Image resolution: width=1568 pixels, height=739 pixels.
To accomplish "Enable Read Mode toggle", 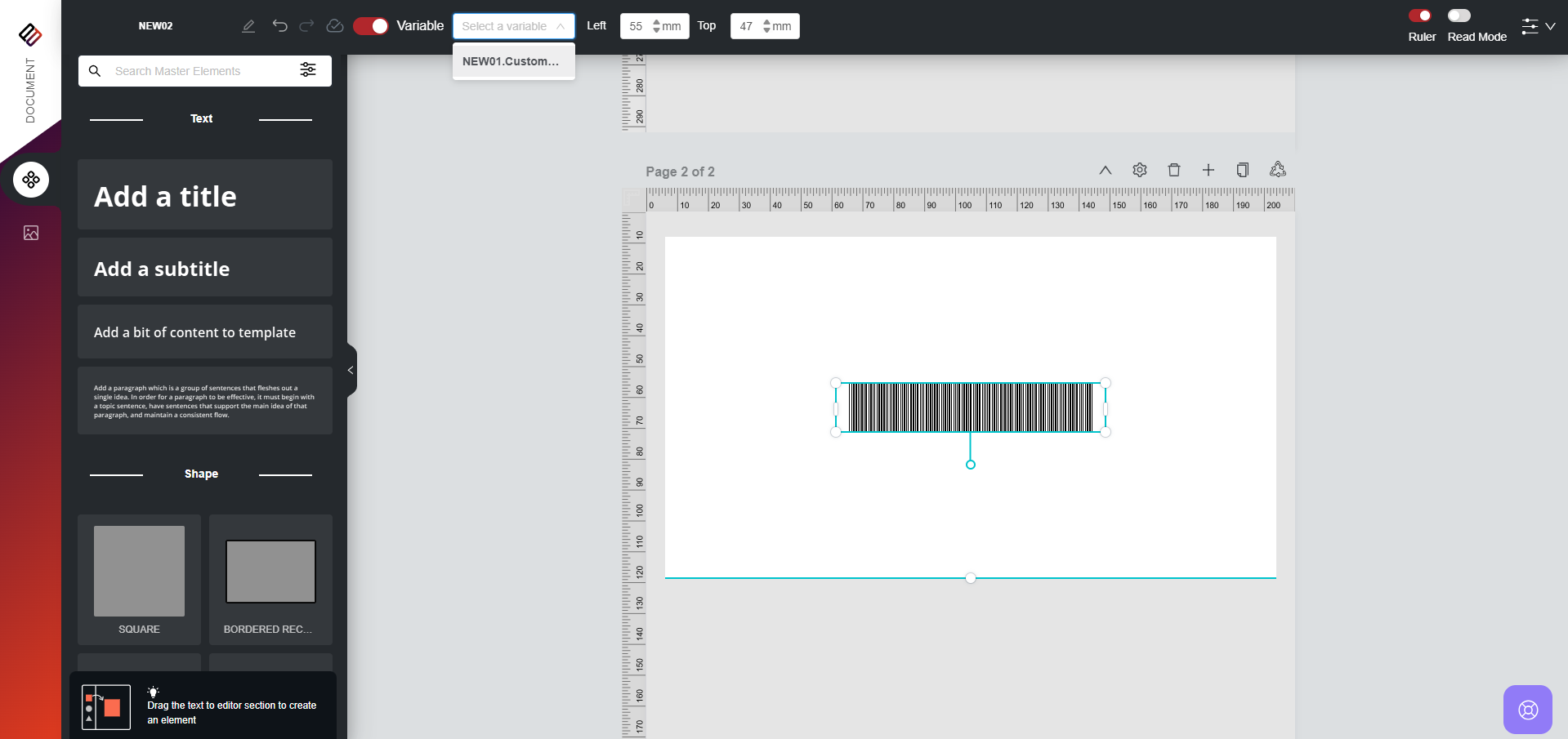I will pyautogui.click(x=1459, y=16).
